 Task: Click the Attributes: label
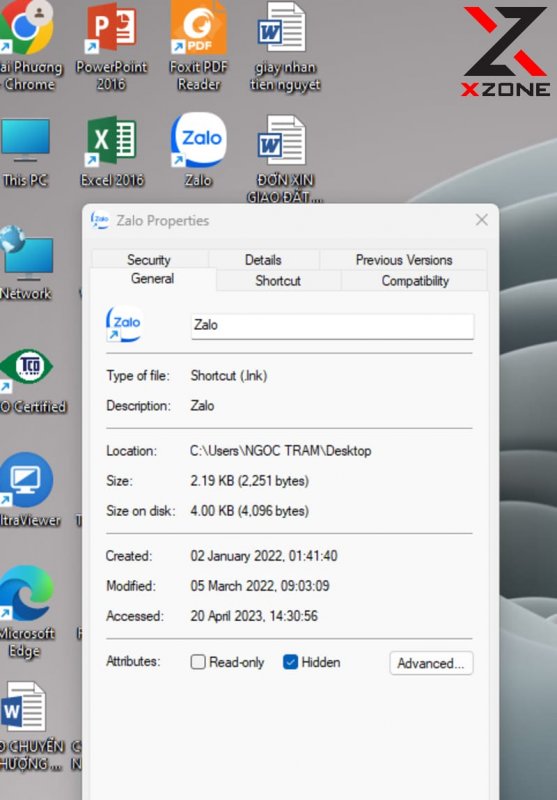point(133,661)
